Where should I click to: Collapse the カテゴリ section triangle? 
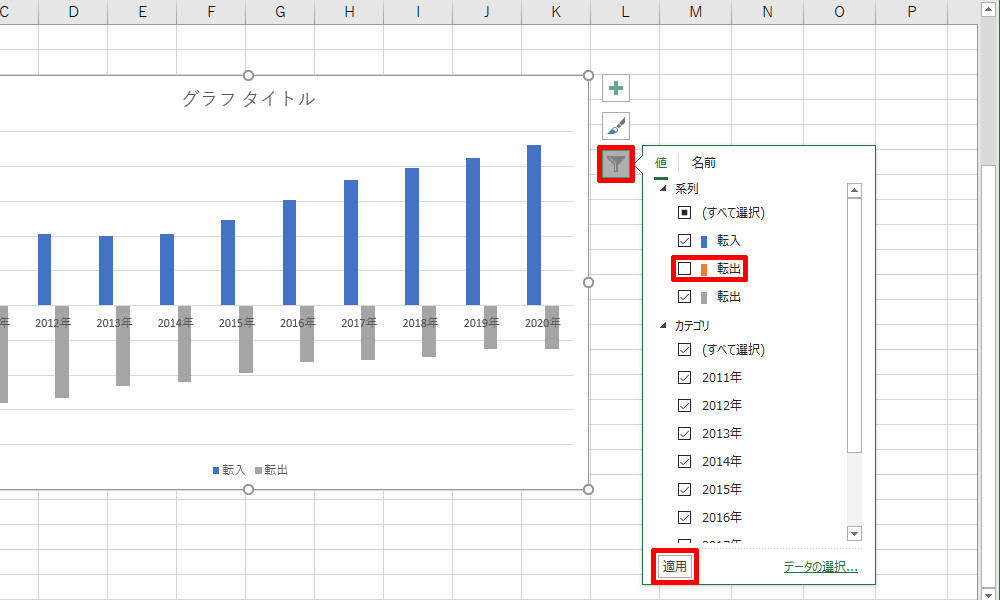point(663,325)
